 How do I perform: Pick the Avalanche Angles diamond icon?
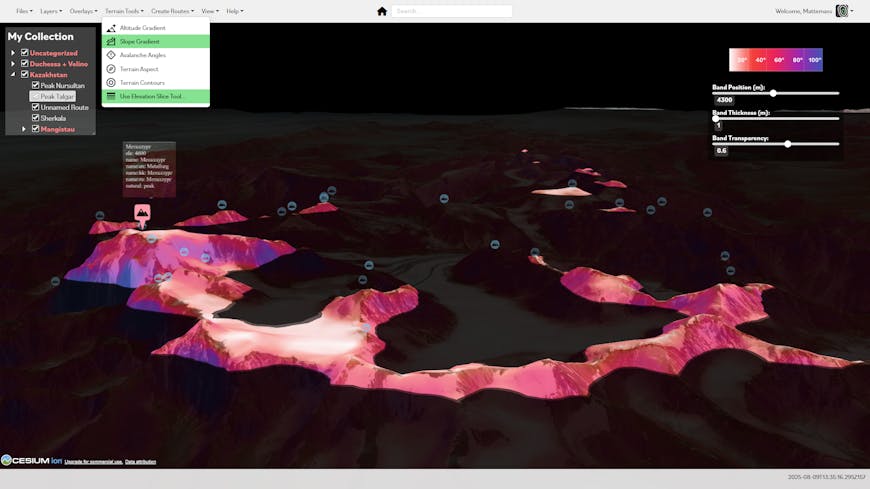pos(111,55)
